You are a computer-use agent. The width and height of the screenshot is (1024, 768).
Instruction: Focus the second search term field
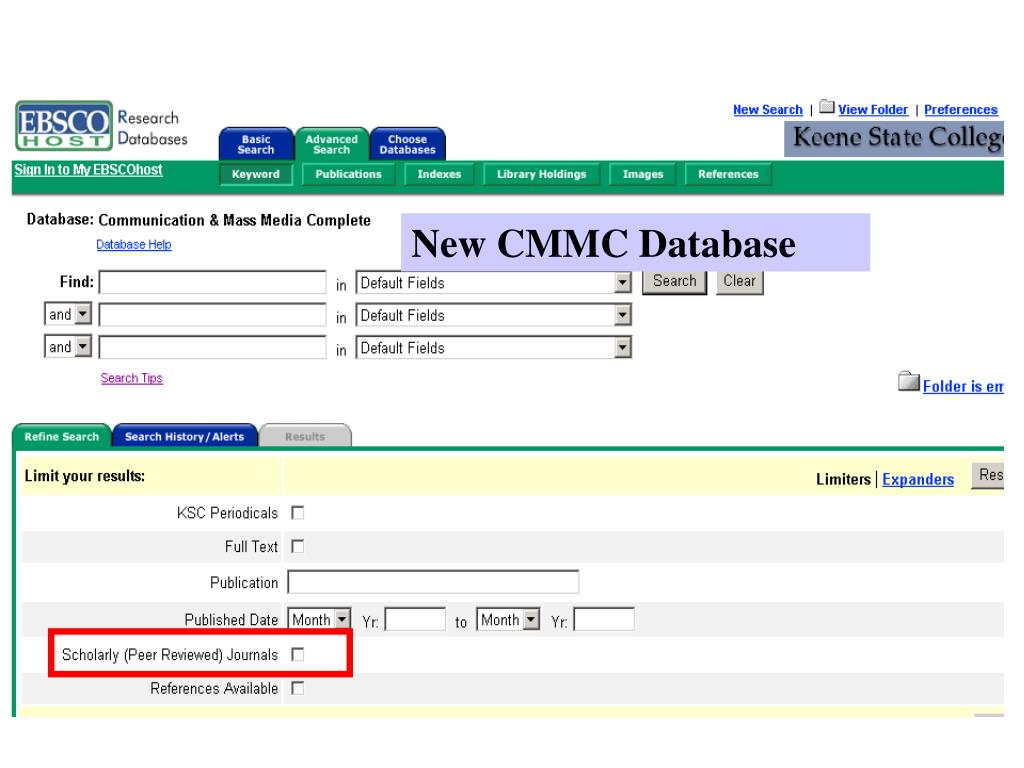(212, 315)
